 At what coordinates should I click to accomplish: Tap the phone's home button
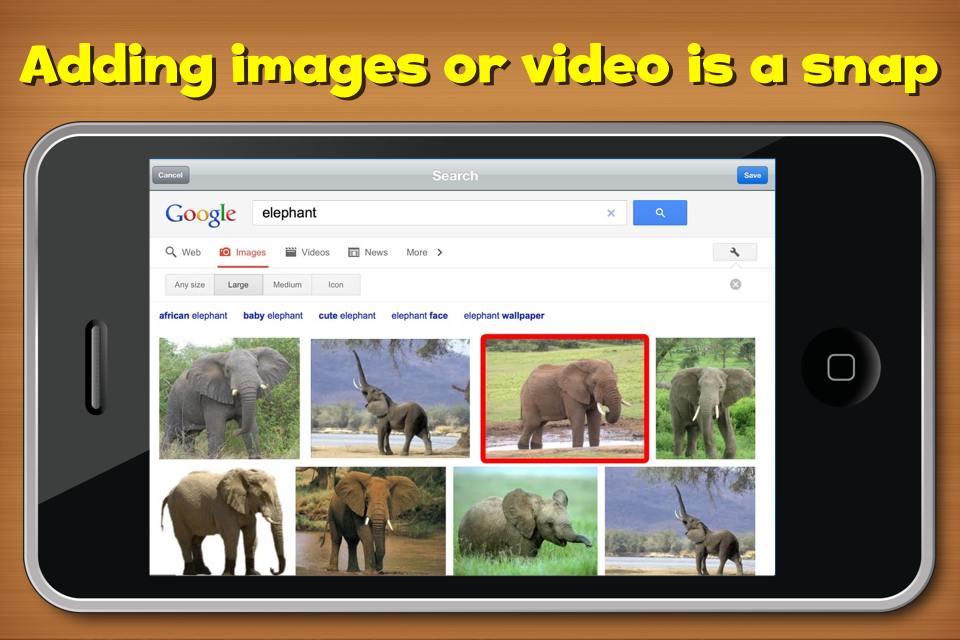tap(841, 367)
